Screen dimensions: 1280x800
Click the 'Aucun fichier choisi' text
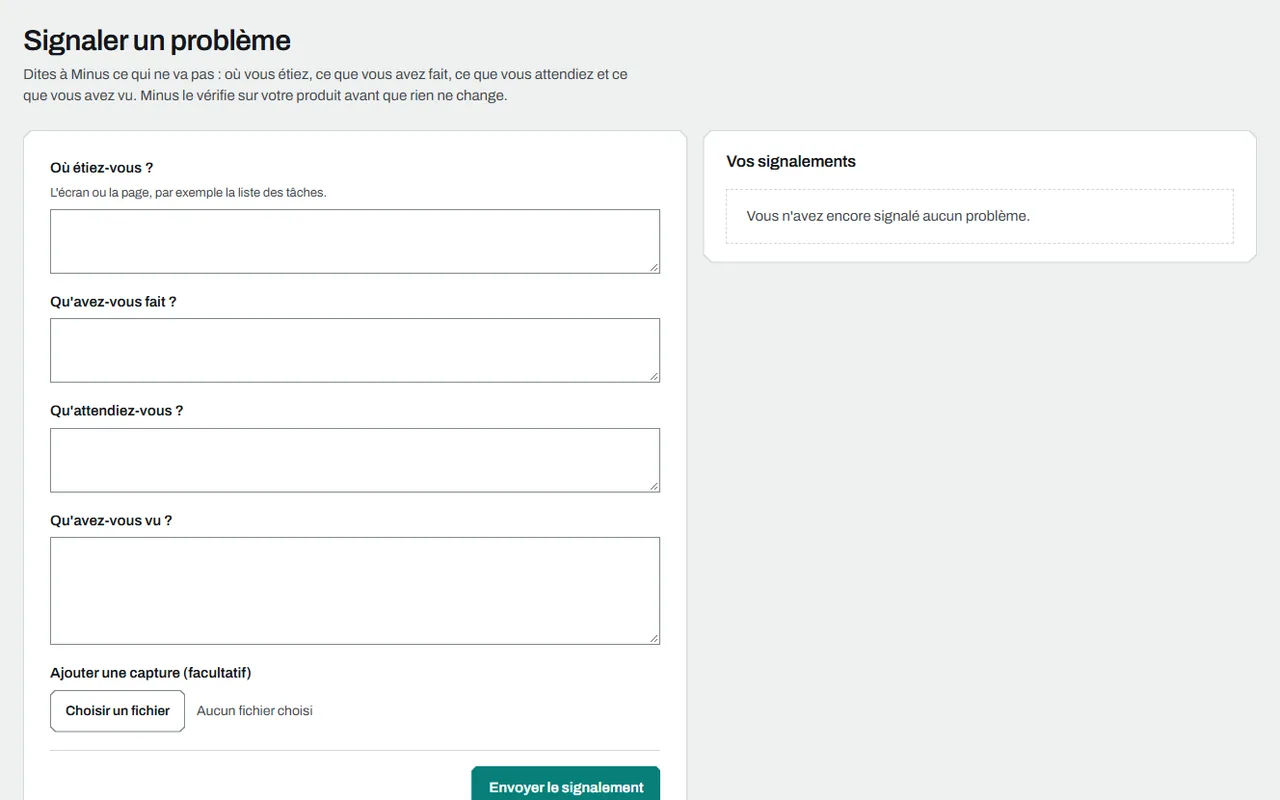click(255, 711)
